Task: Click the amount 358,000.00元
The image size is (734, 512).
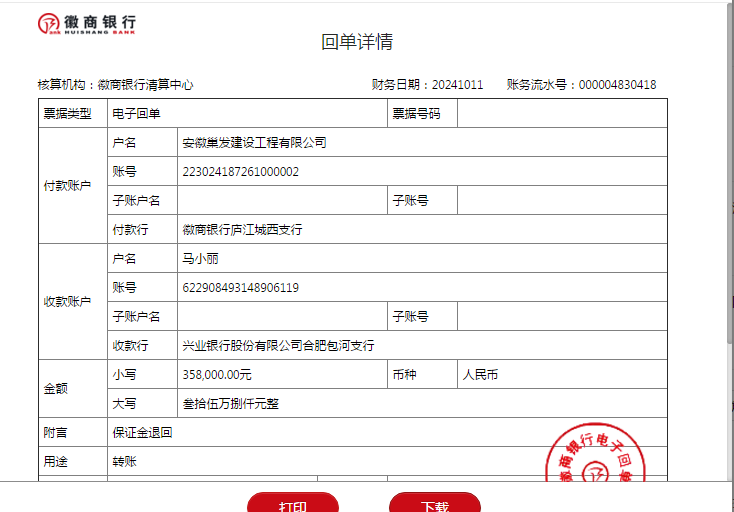Action: click(x=217, y=375)
